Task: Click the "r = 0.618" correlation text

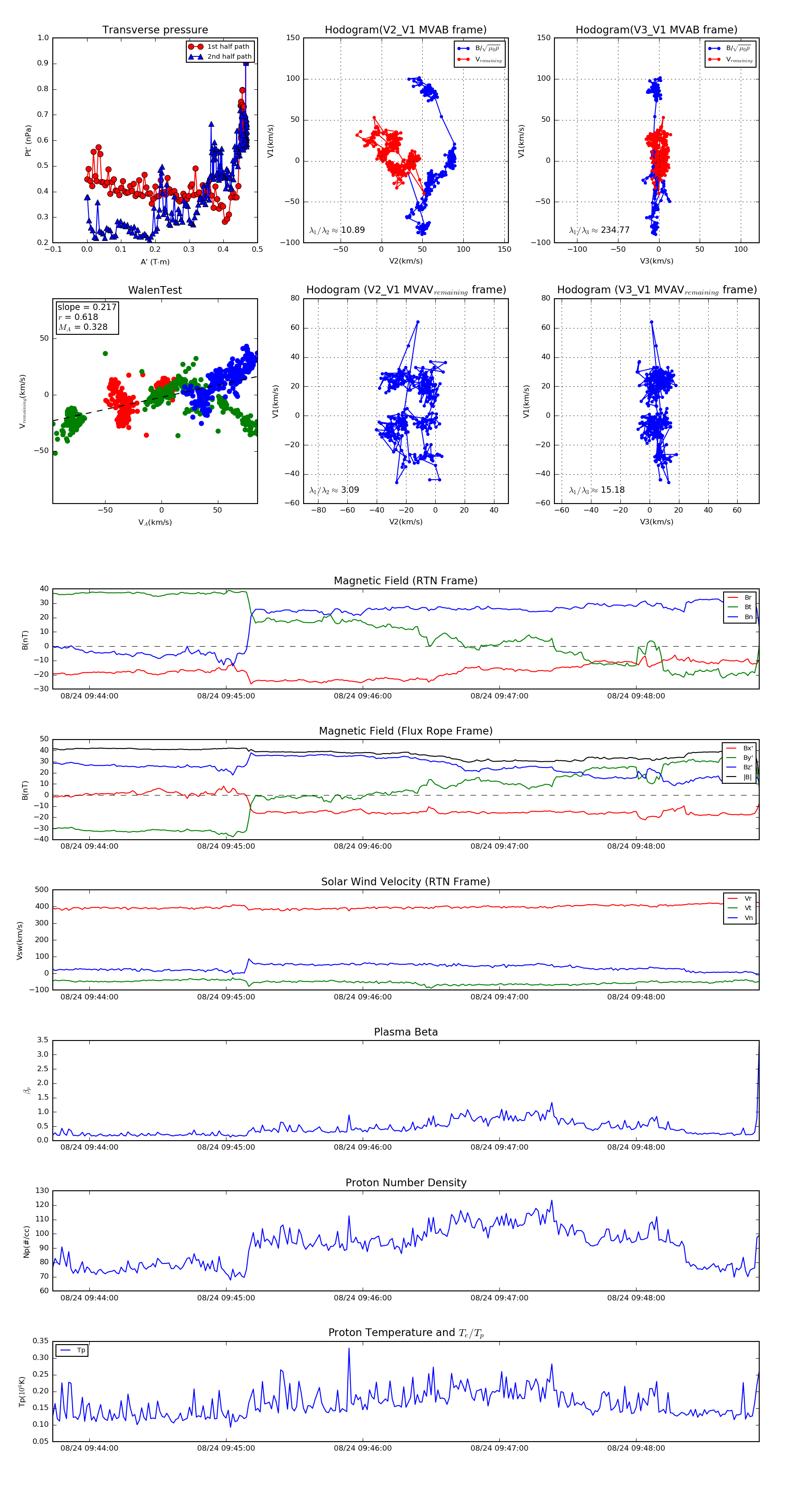Action: click(x=78, y=317)
